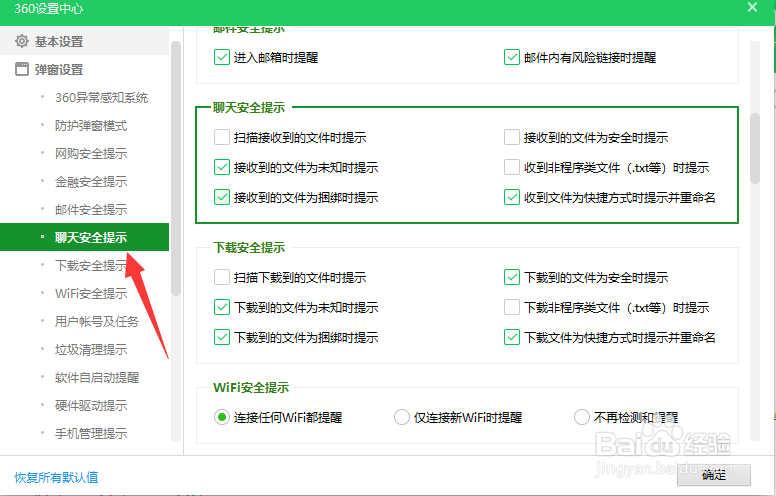Click the window icon beside 弹窗设置
Viewport: 776px width, 496px height.
point(22,69)
